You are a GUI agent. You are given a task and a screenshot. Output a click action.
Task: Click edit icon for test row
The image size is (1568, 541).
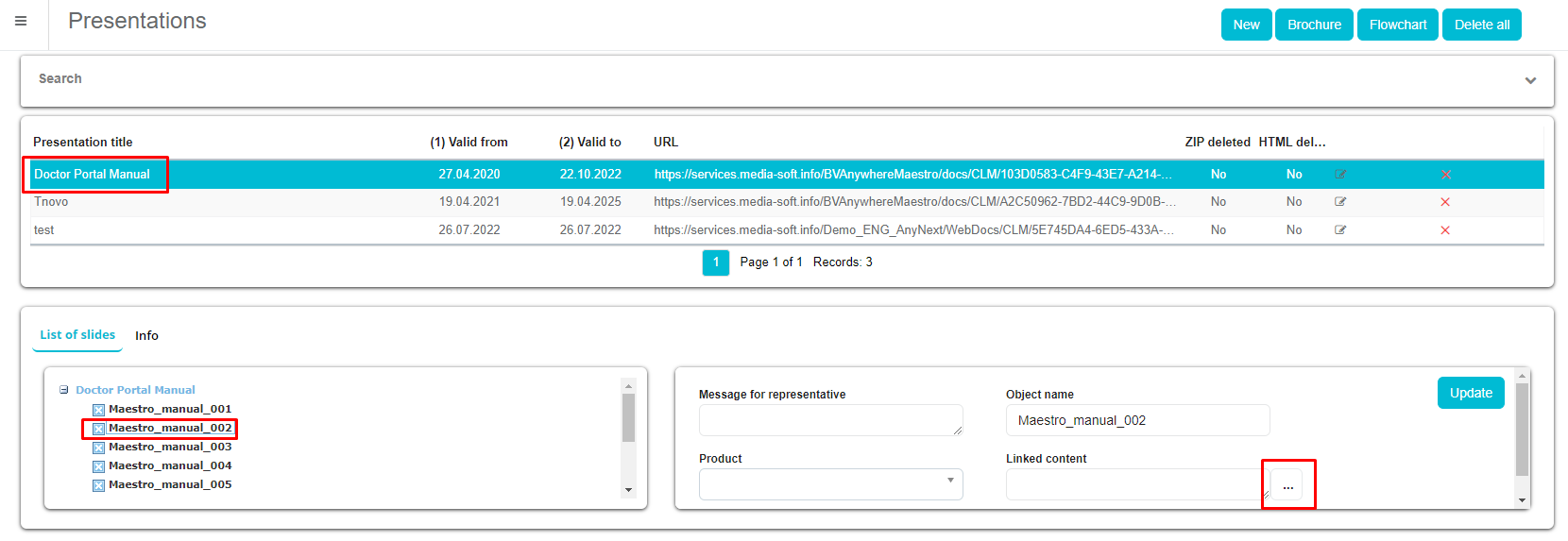point(1340,230)
